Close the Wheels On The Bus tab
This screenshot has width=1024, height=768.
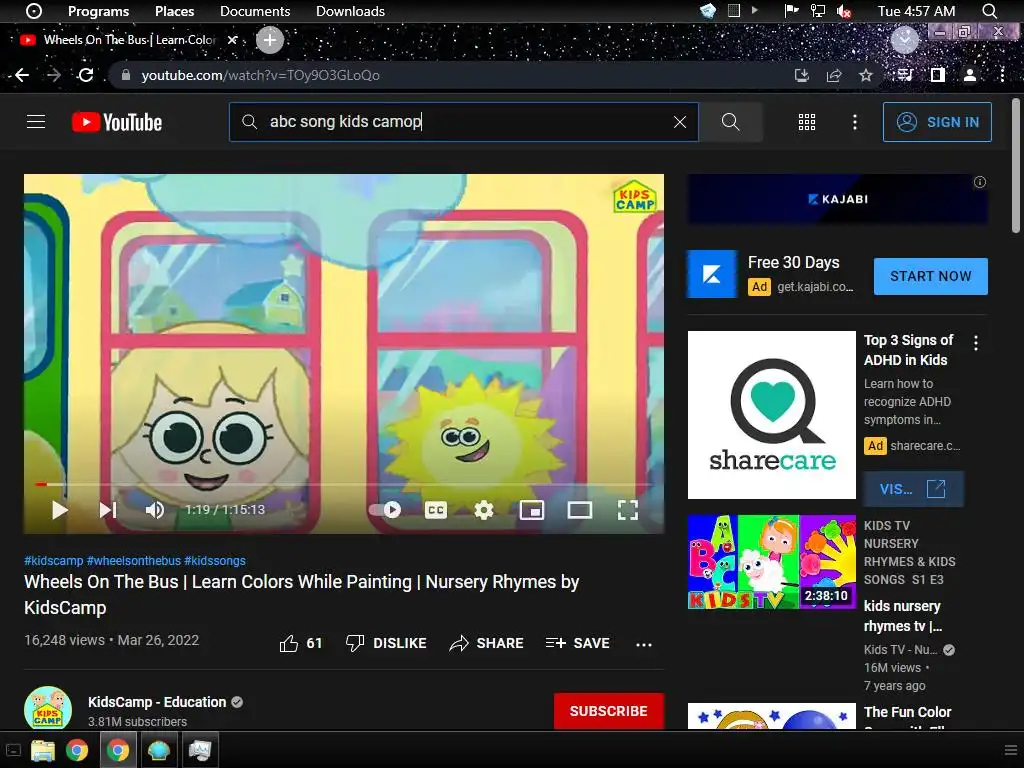pos(232,40)
